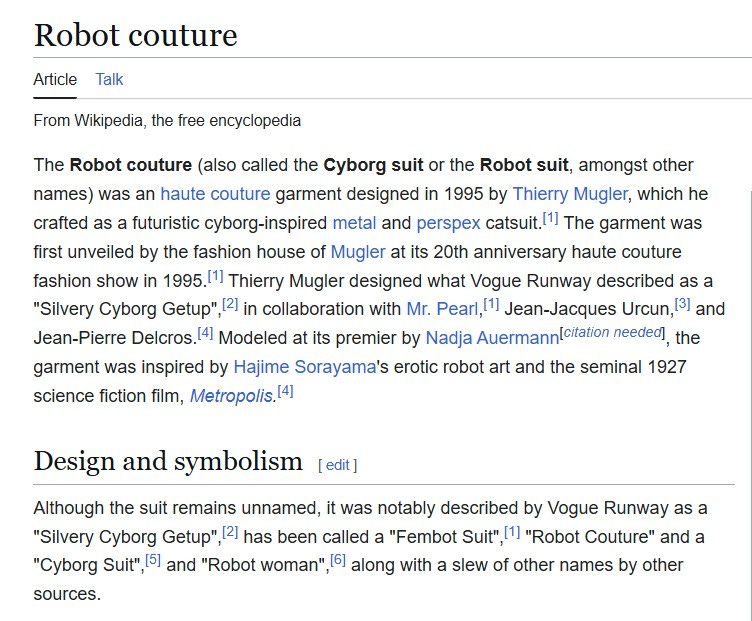The height and width of the screenshot is (621, 752).
Task: Switch to the Talk tab
Action: (109, 79)
